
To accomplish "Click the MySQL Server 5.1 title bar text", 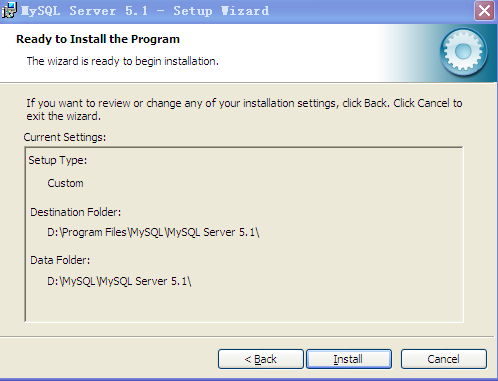I will (x=145, y=11).
